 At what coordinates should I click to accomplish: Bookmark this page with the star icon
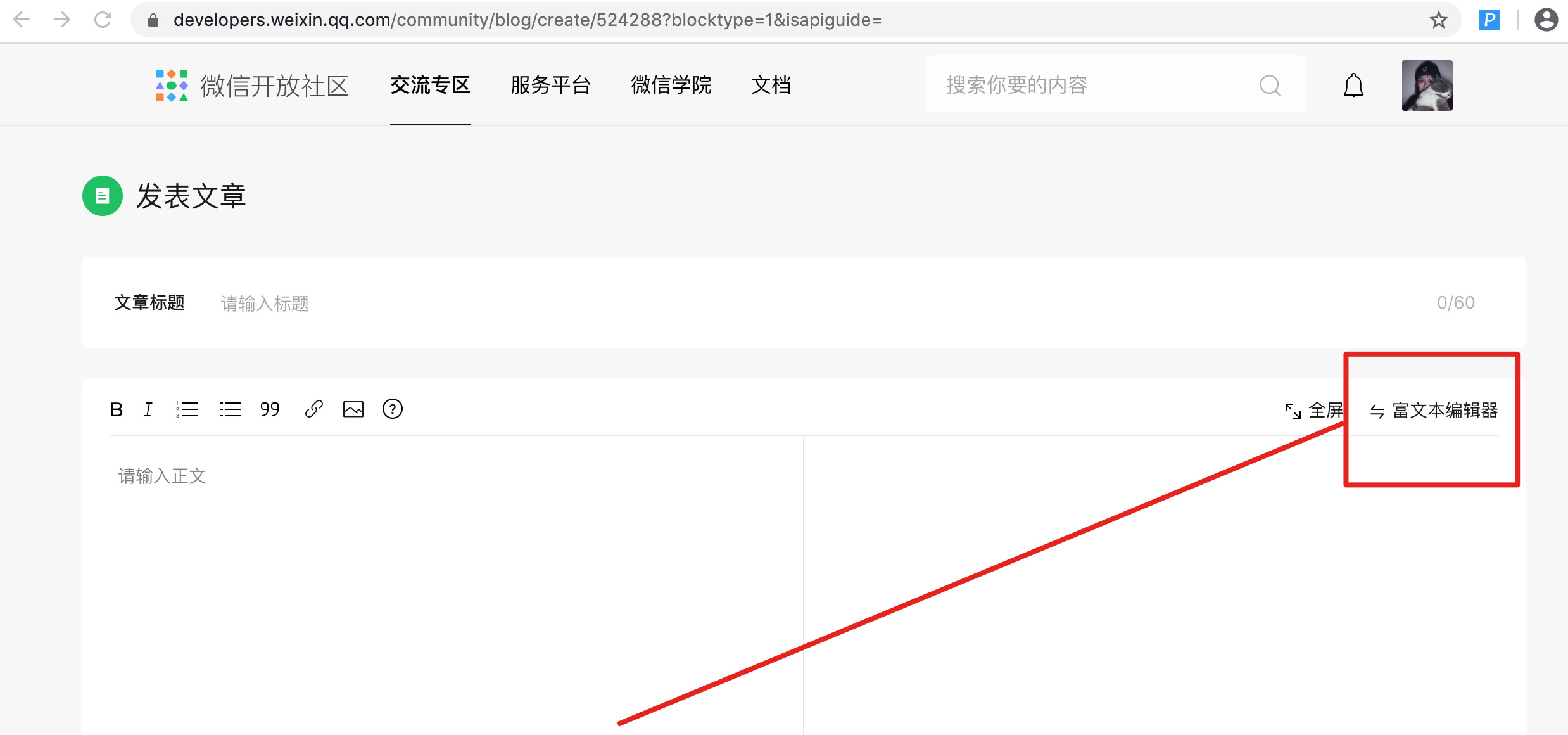point(1439,20)
